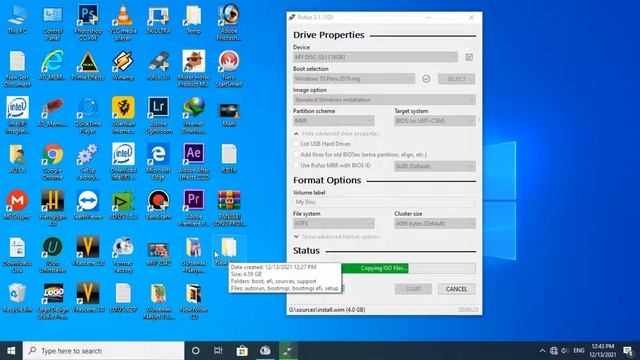Open the Cluster size dropdown

click(435, 224)
